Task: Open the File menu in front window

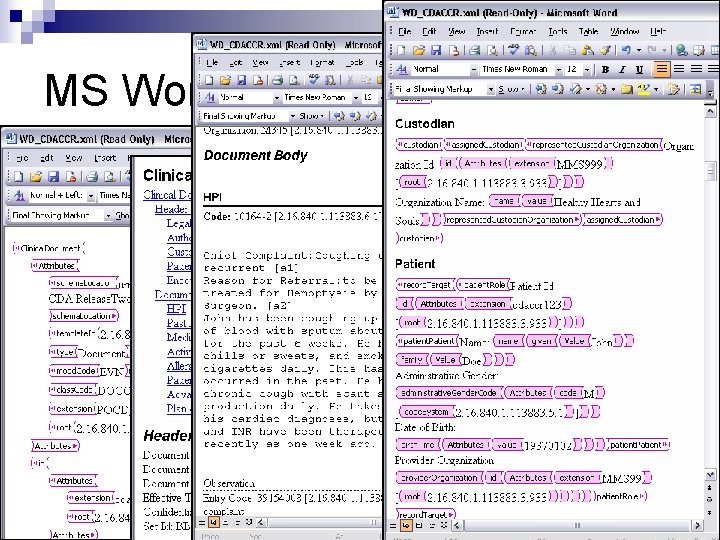Action: coord(404,31)
